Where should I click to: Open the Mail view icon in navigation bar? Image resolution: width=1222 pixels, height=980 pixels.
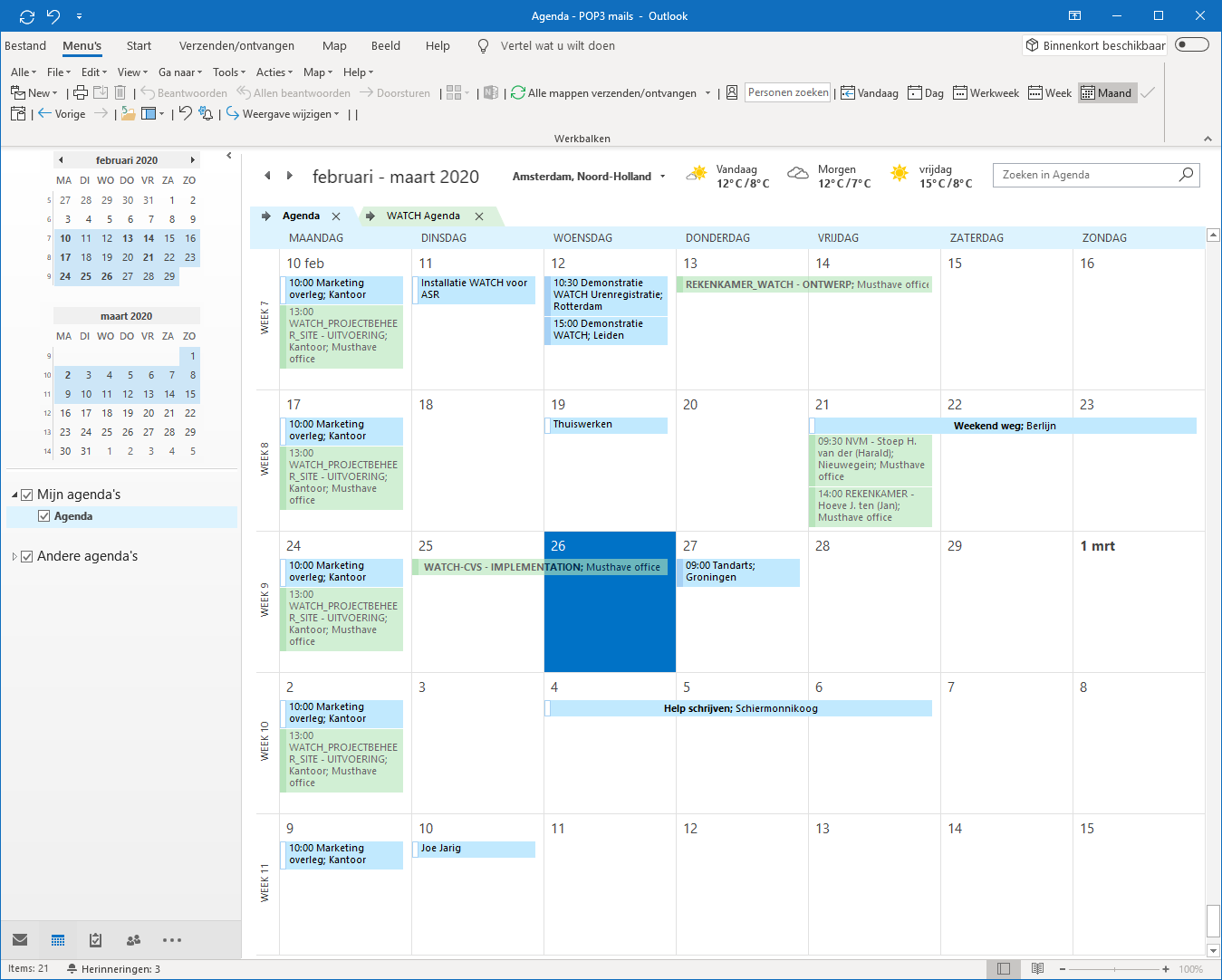click(20, 940)
